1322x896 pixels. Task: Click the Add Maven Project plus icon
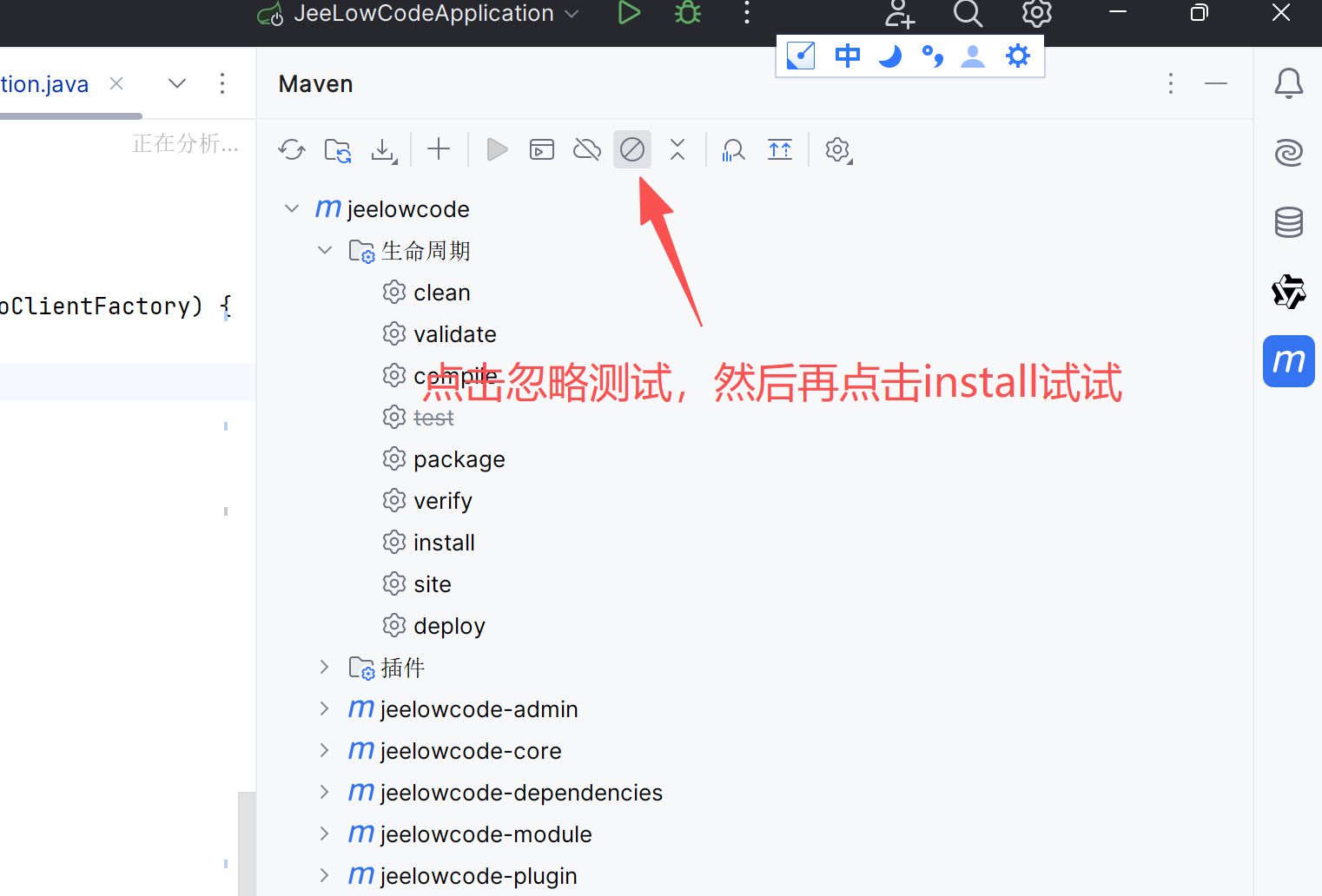click(439, 149)
